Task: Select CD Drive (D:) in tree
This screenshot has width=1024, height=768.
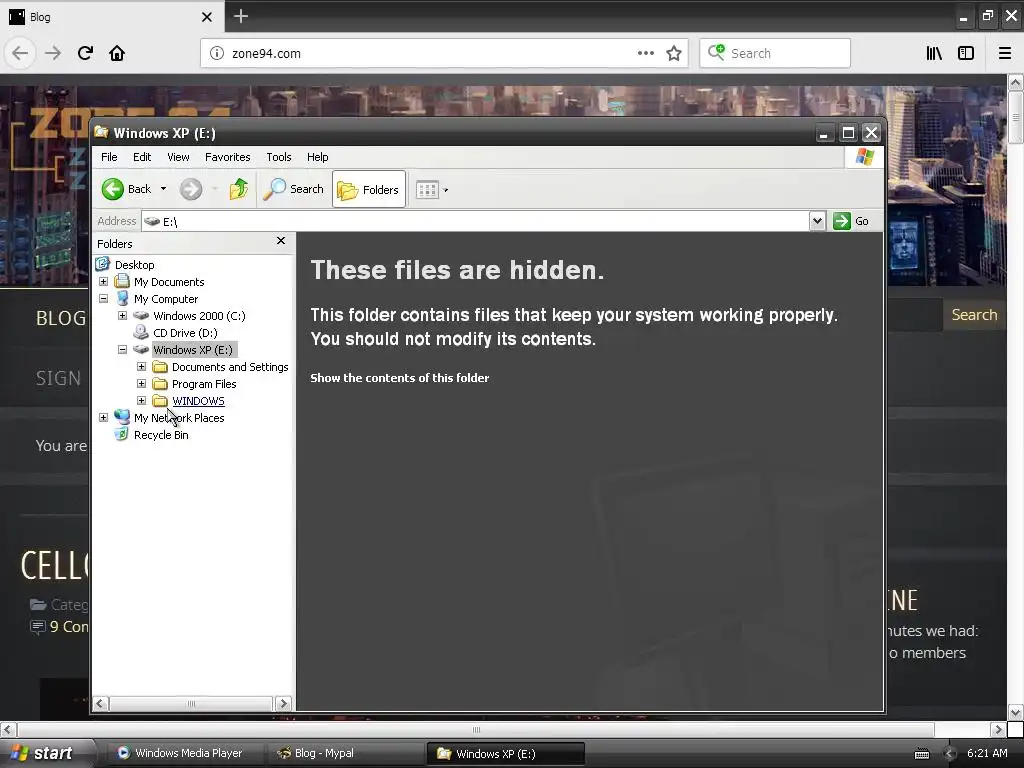Action: (x=185, y=333)
